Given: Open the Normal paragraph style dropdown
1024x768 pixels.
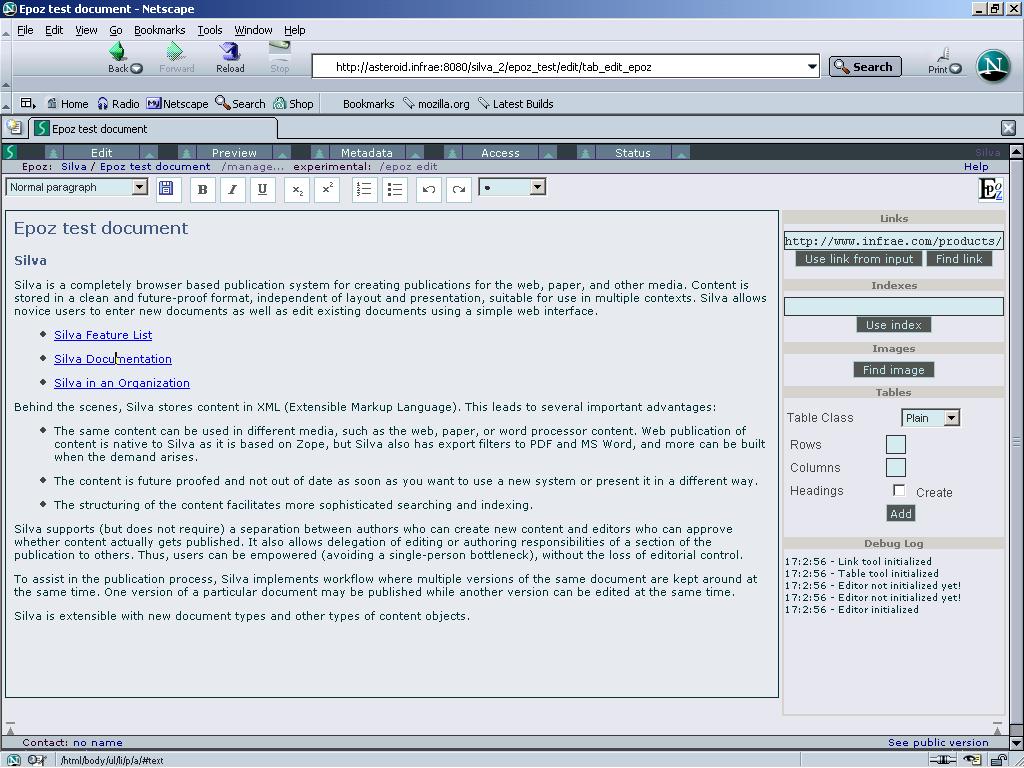Looking at the screenshot, I should [x=139, y=187].
